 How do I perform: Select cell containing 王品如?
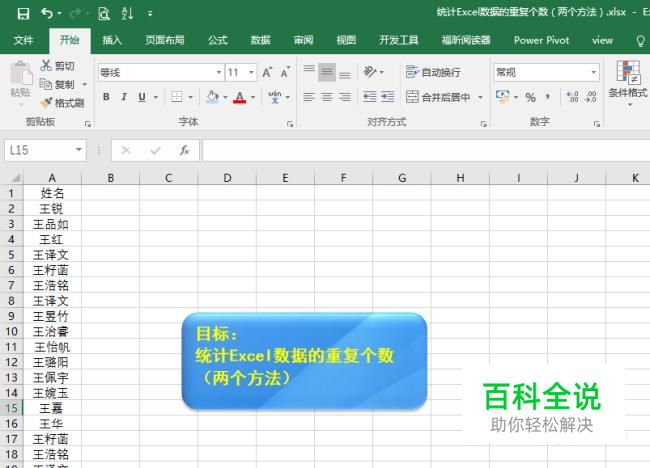[x=52, y=224]
